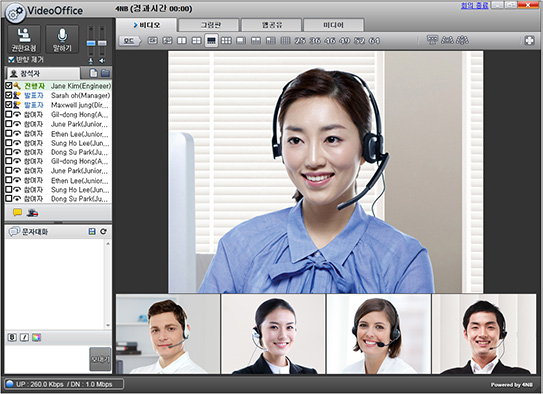
Task: Mute the speaker icon below the slider
Action: pos(102,61)
